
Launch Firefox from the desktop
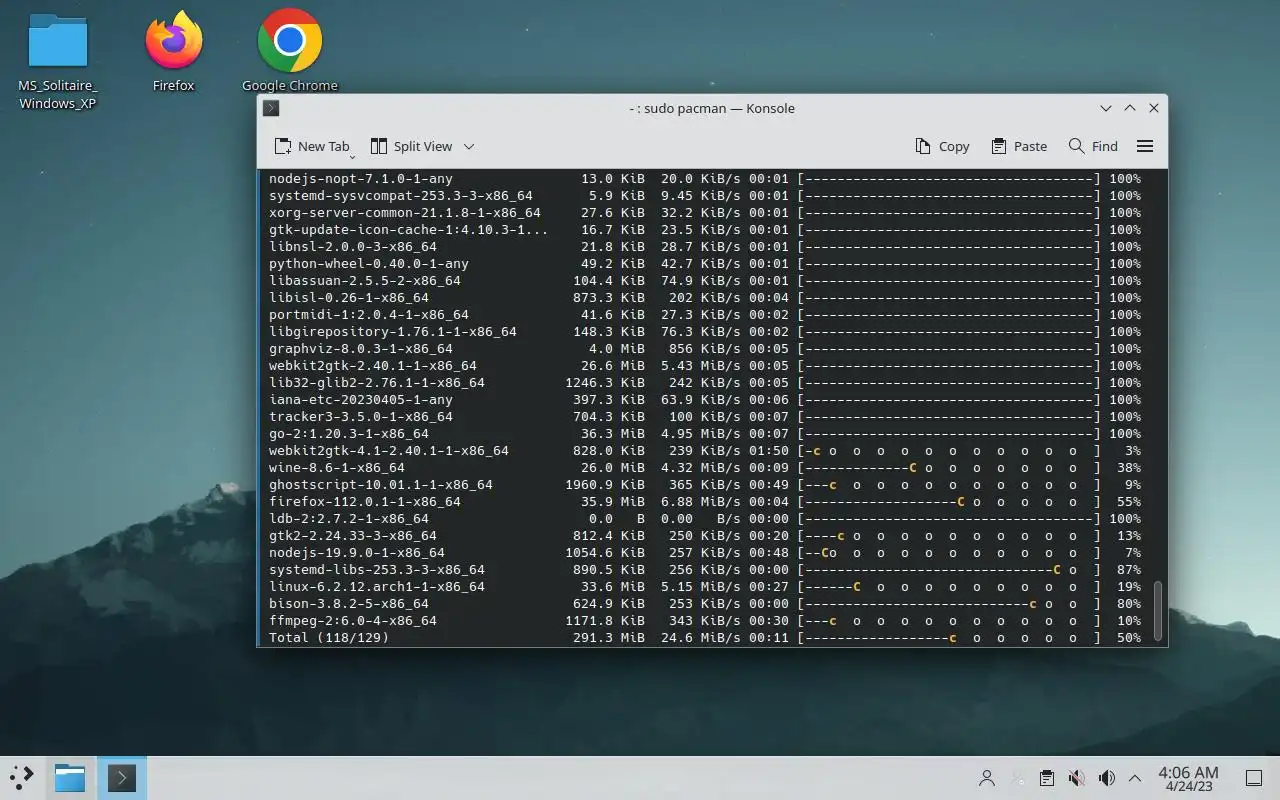[173, 52]
